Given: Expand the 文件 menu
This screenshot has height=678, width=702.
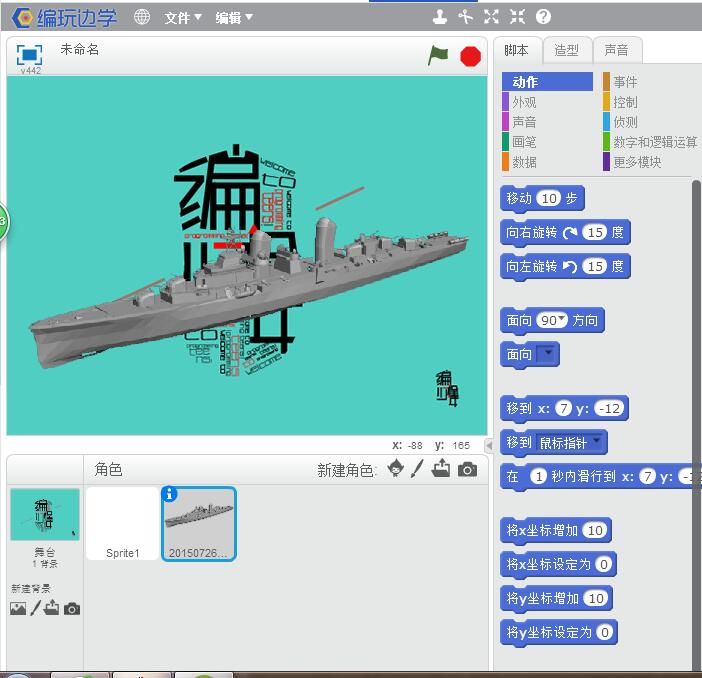Looking at the screenshot, I should coord(182,17).
